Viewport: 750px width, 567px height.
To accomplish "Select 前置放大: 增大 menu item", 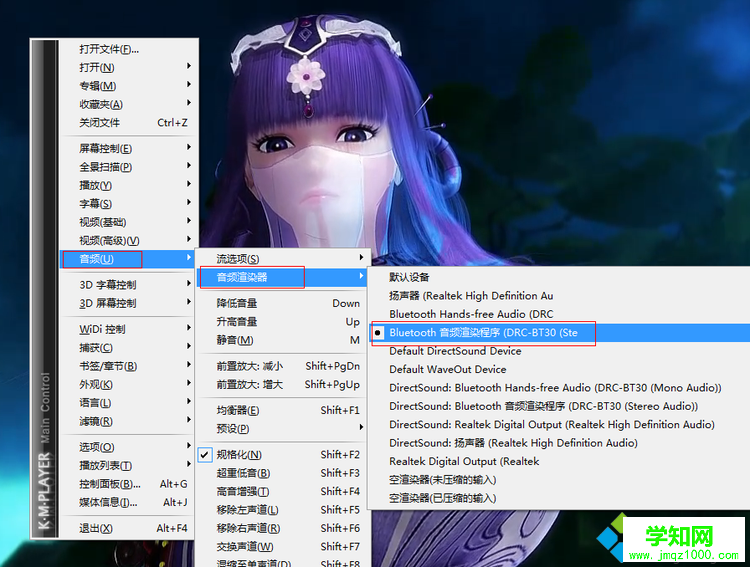I will tap(282, 384).
